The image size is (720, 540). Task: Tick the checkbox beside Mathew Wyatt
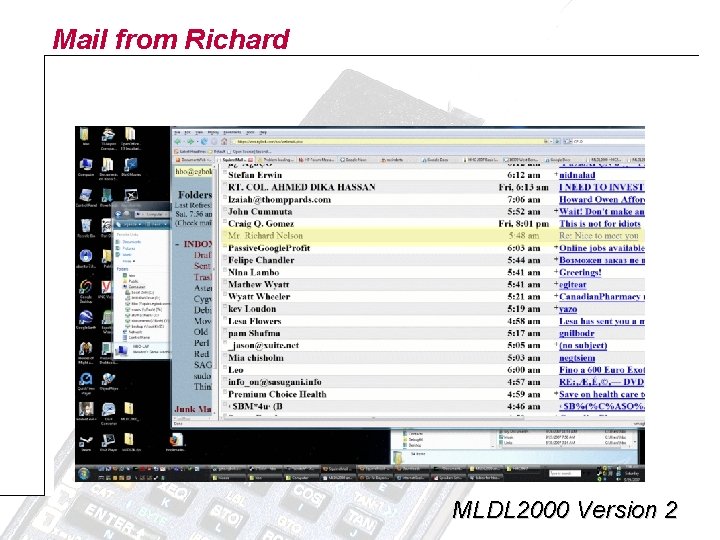[225, 284]
